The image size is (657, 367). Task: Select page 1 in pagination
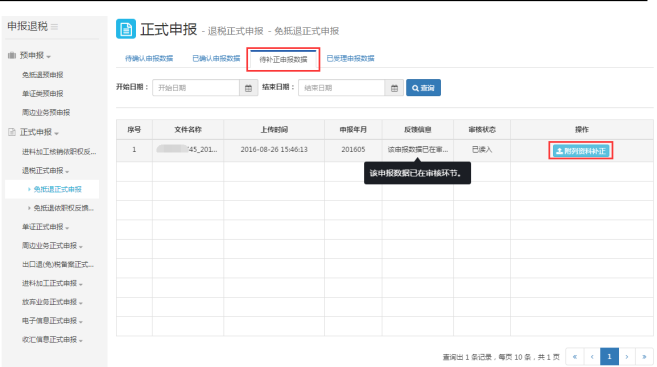tap(609, 357)
